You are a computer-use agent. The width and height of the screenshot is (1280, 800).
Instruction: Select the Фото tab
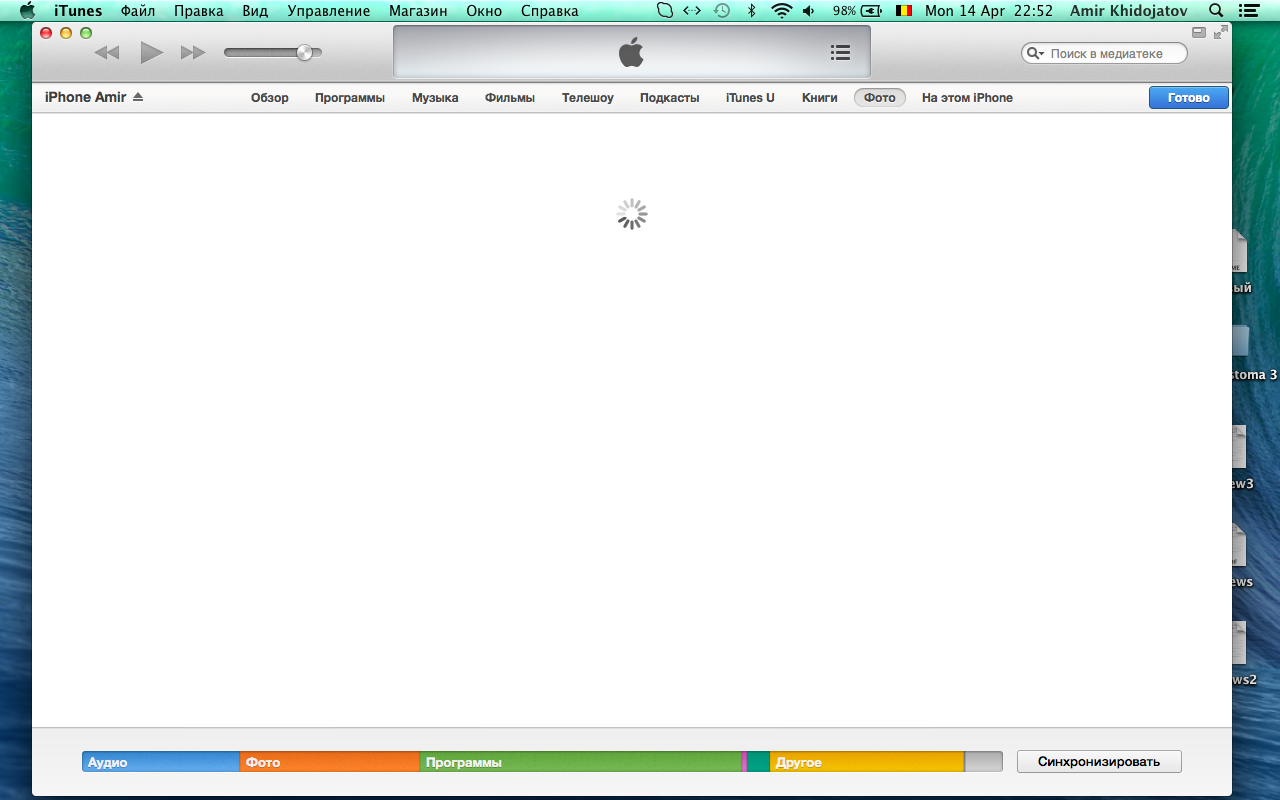[x=880, y=98]
